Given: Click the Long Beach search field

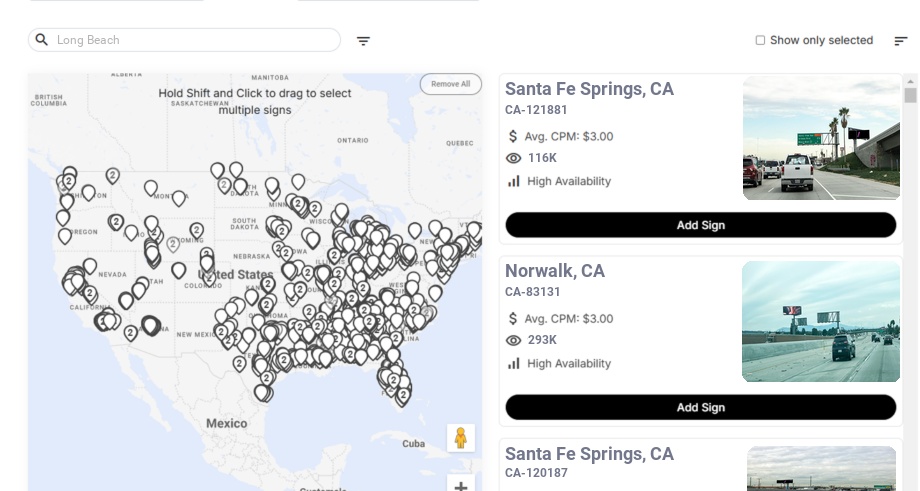Looking at the screenshot, I should pyautogui.click(x=195, y=40).
